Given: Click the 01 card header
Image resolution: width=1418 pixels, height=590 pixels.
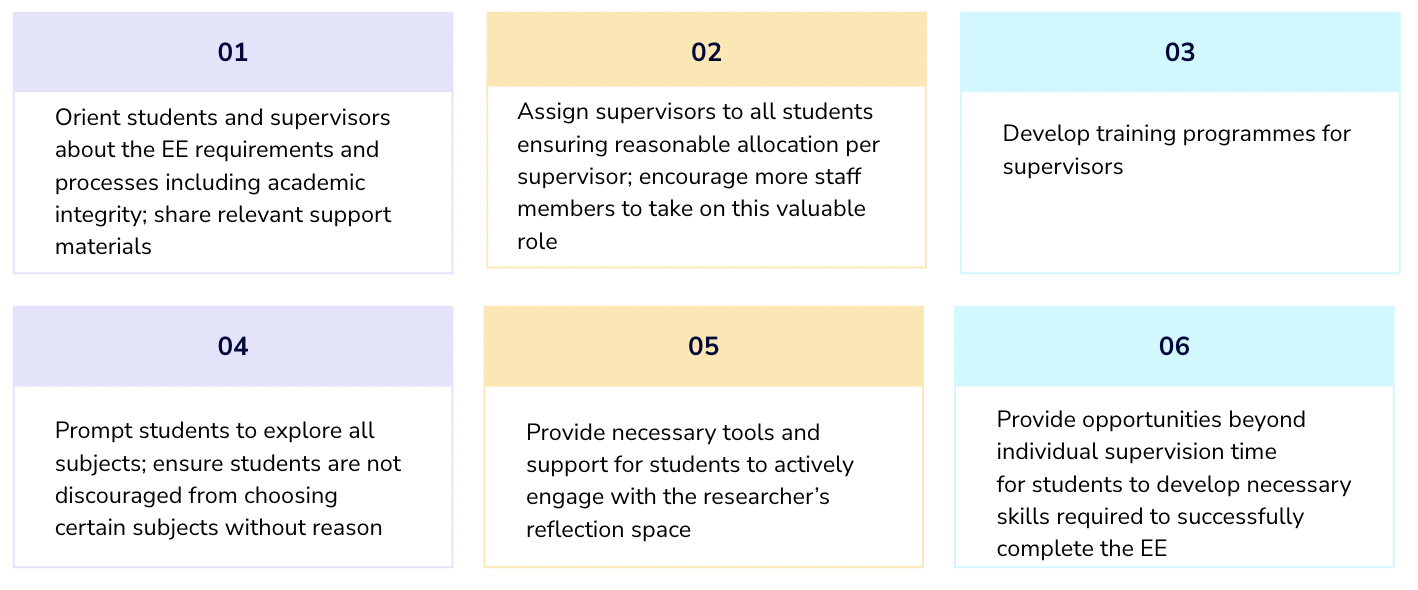Looking at the screenshot, I should pos(233,52).
